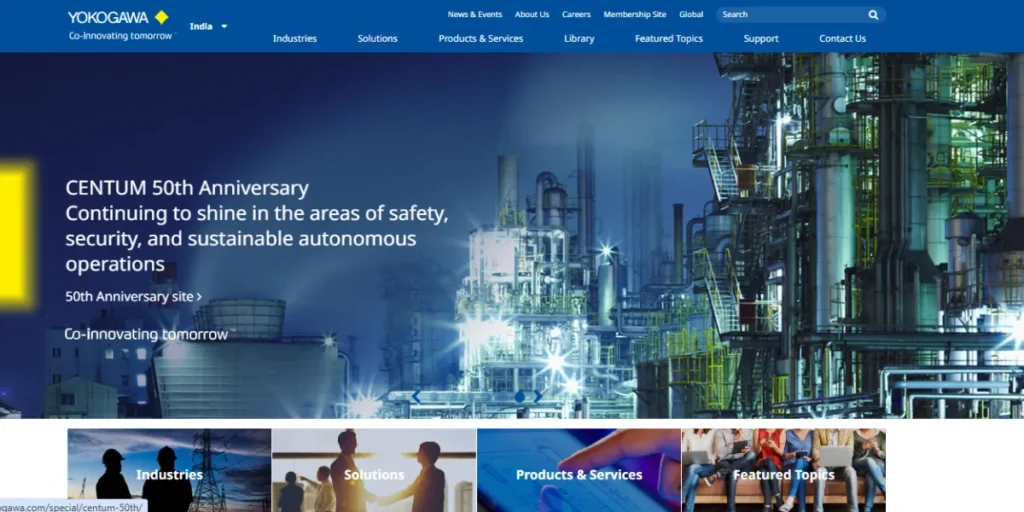The image size is (1024, 512).
Task: Select the carousel slide indicator dot
Action: point(520,396)
